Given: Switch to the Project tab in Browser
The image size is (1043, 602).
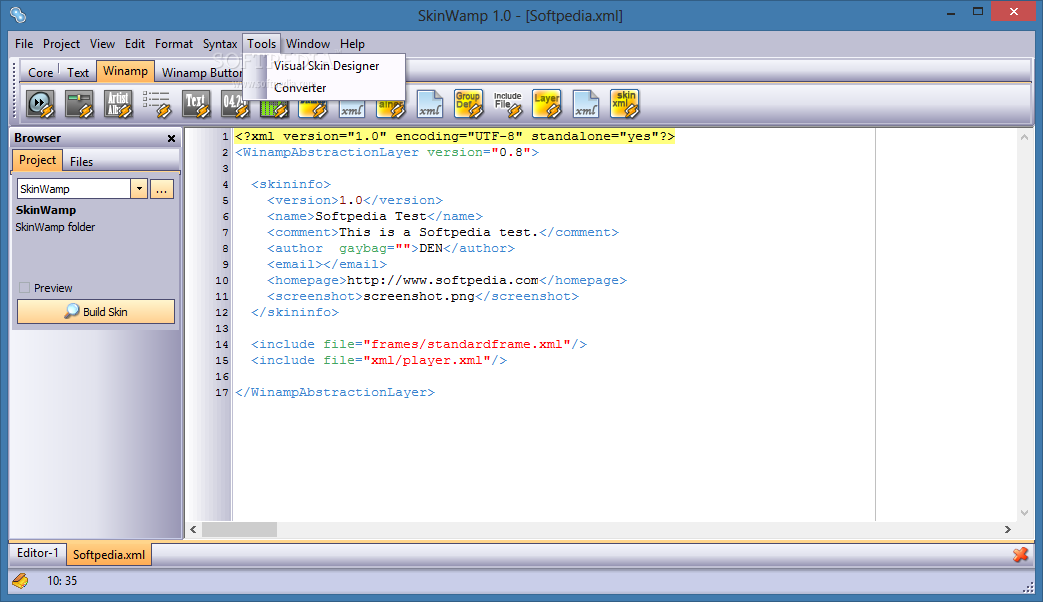Looking at the screenshot, I should click(37, 160).
